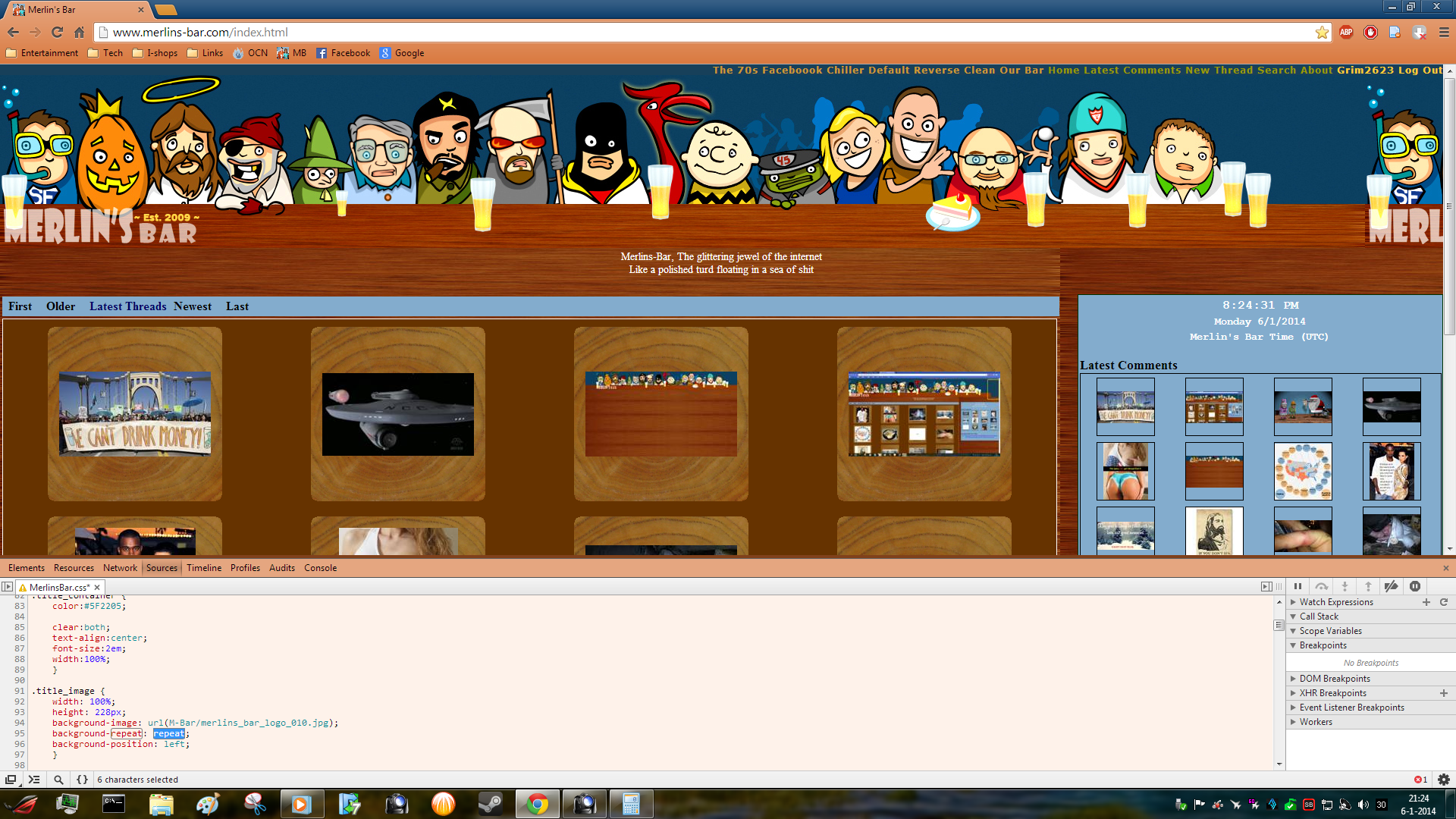The image size is (1456, 819).
Task: Click the DevTools code editor scrollbar thumb
Action: [1279, 625]
